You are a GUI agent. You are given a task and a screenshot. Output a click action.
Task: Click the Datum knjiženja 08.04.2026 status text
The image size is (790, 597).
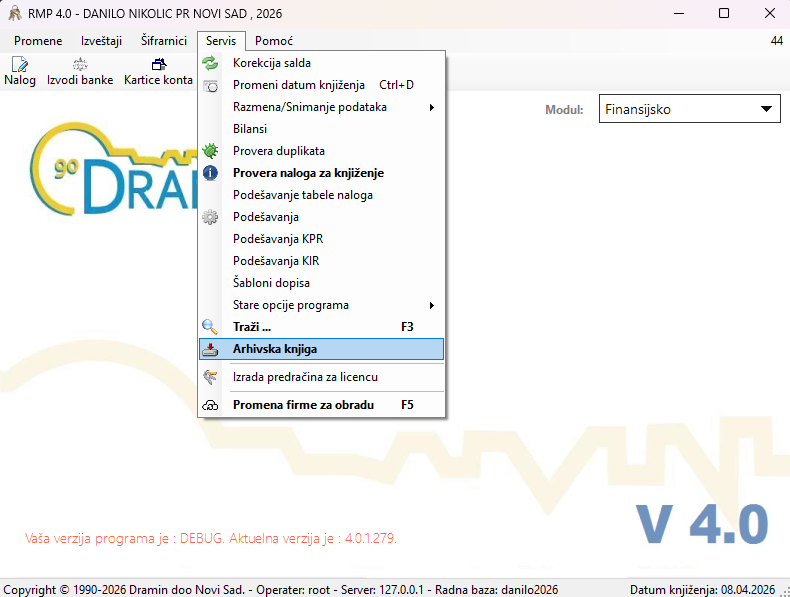(702, 590)
